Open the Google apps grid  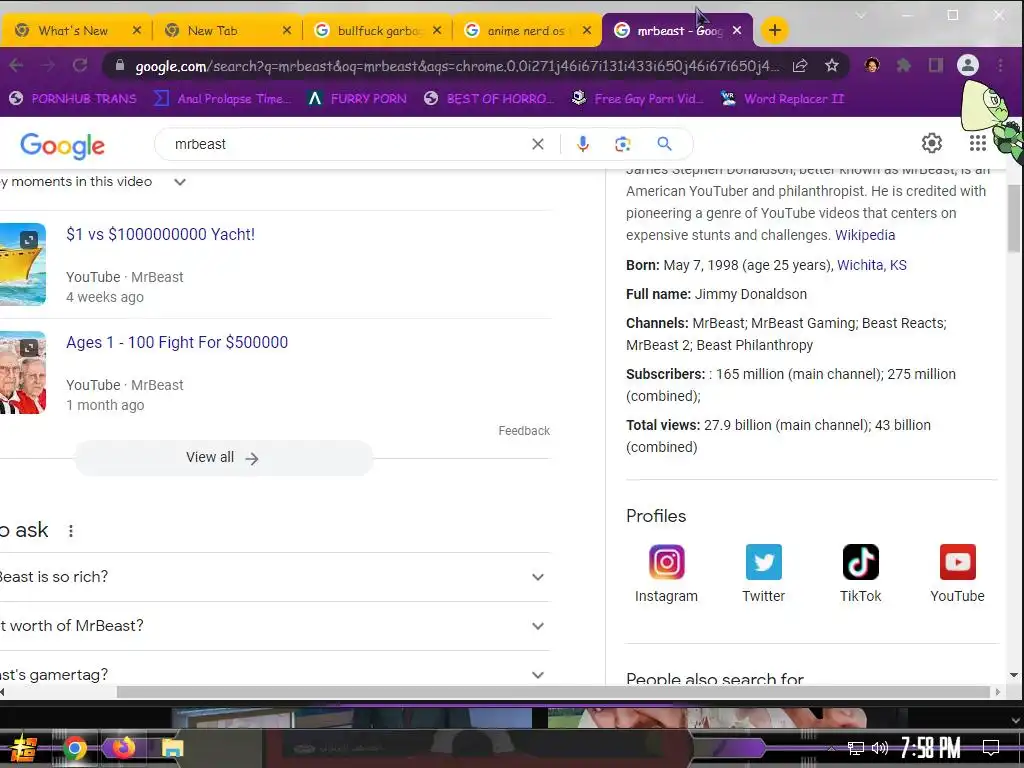tap(978, 143)
